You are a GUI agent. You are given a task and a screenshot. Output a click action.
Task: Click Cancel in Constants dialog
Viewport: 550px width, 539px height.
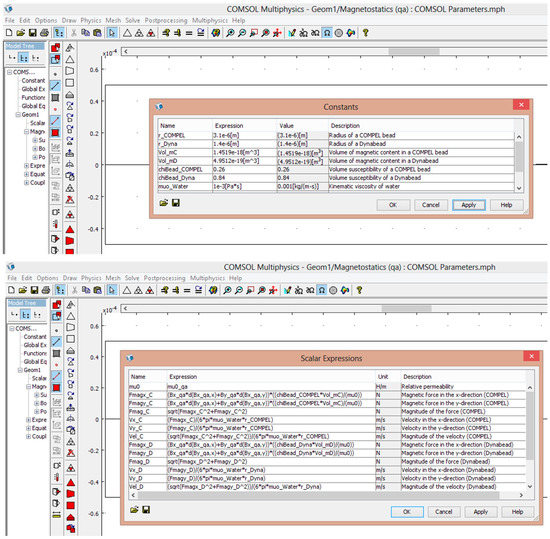431,205
